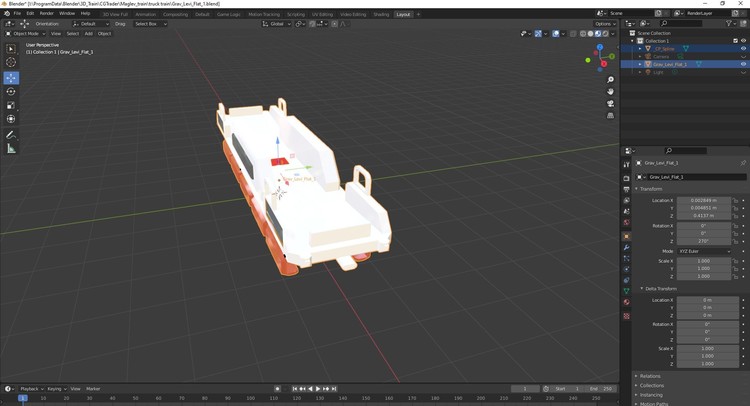Viewport: 750px width, 406px height.
Task: Open the Object Mode dropdown
Action: (26, 33)
